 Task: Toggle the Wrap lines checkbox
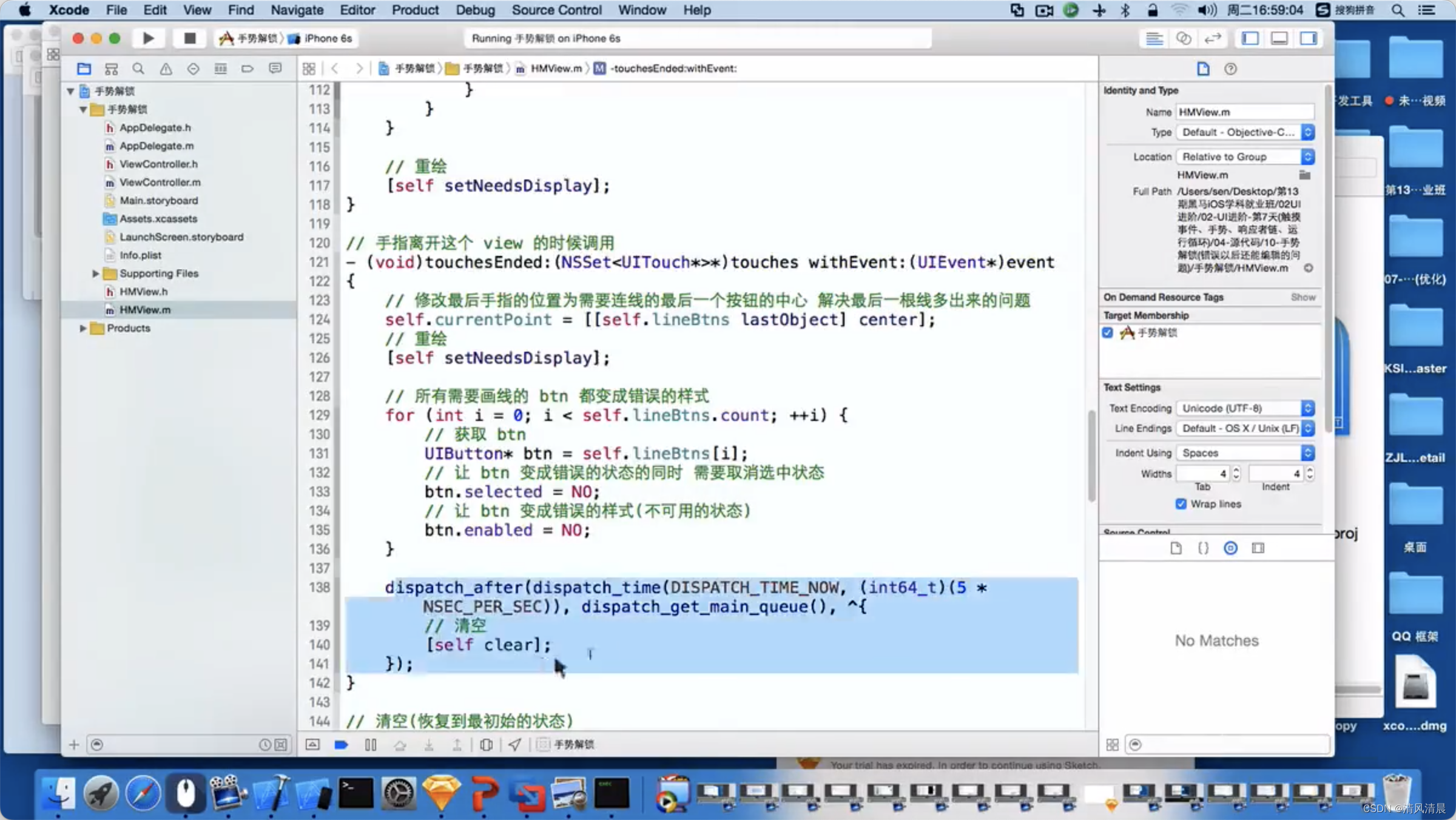[x=1181, y=504]
